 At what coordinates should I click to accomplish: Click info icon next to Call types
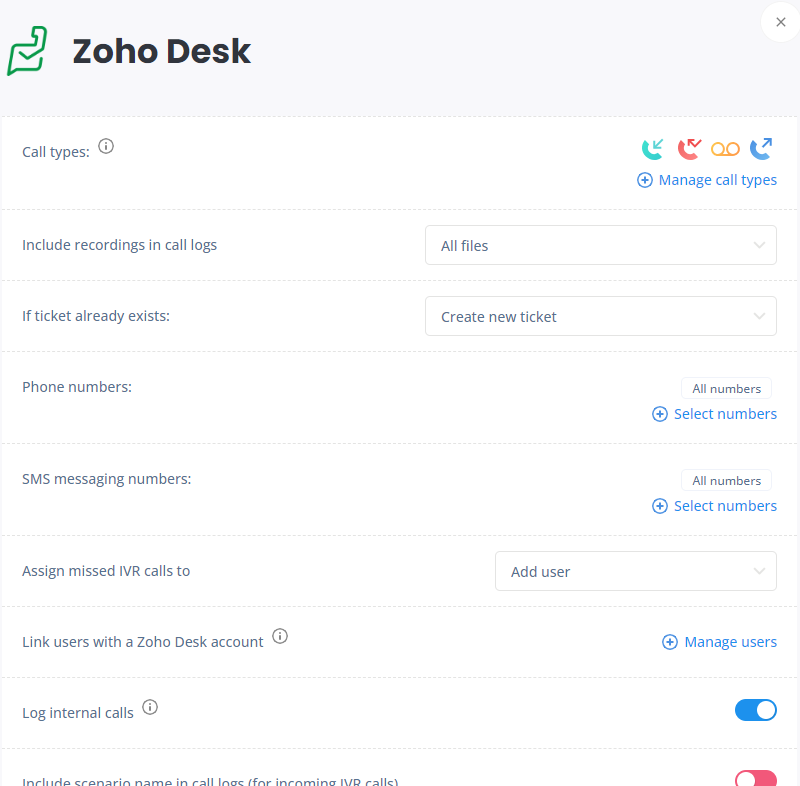106,146
